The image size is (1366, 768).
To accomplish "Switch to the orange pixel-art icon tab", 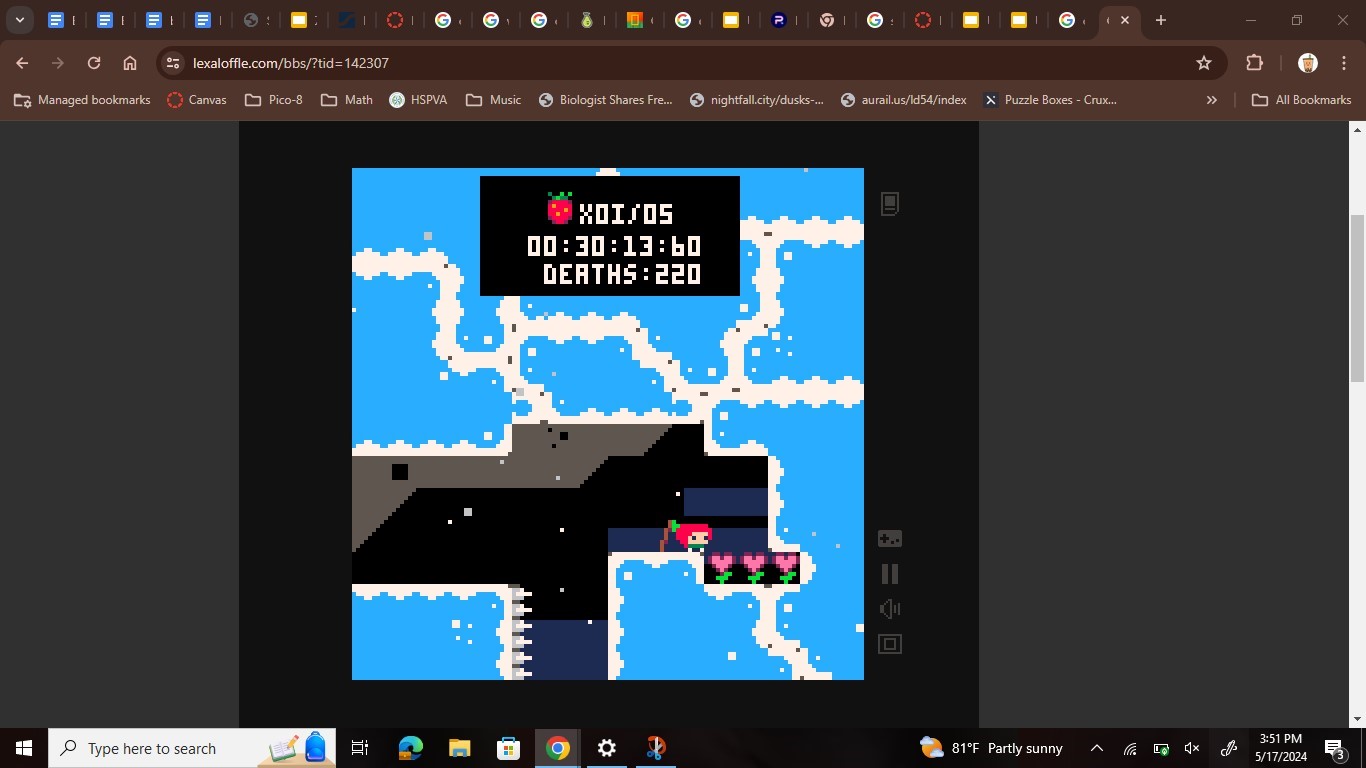I will coord(634,20).
